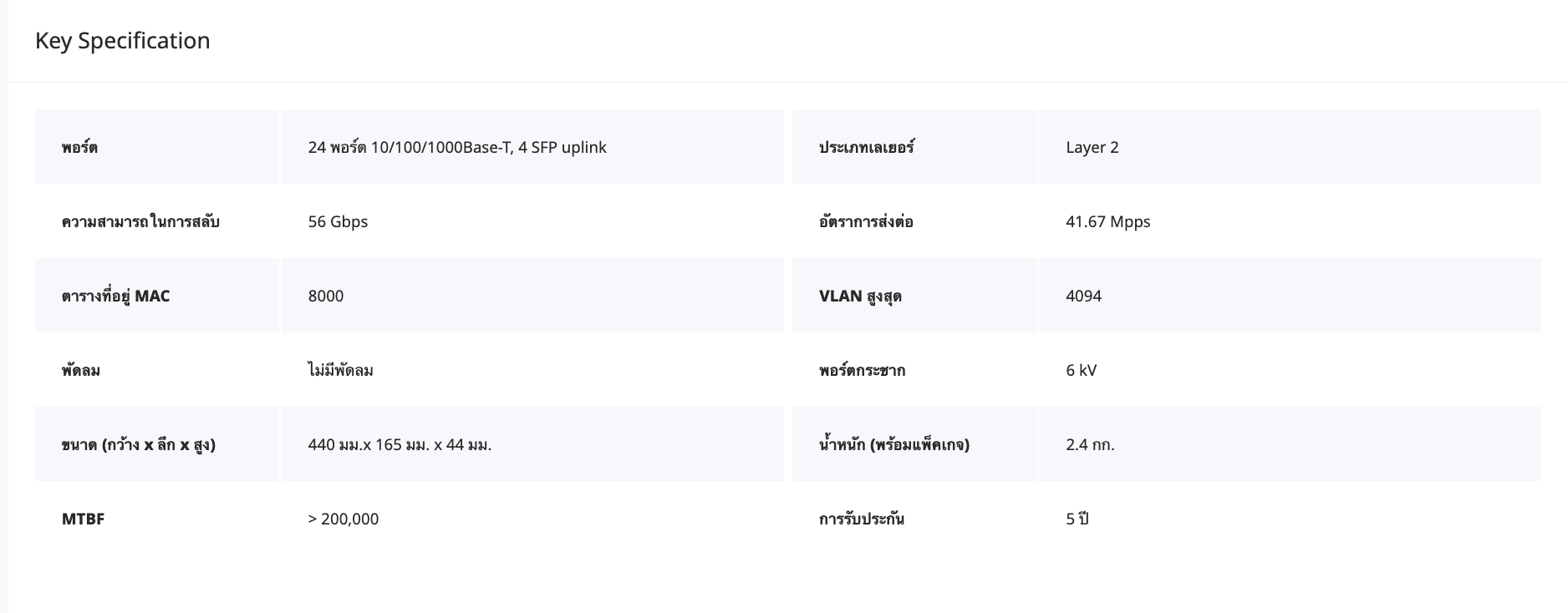
Task: Click the VLAN สูงสุด label
Action: [x=859, y=296]
